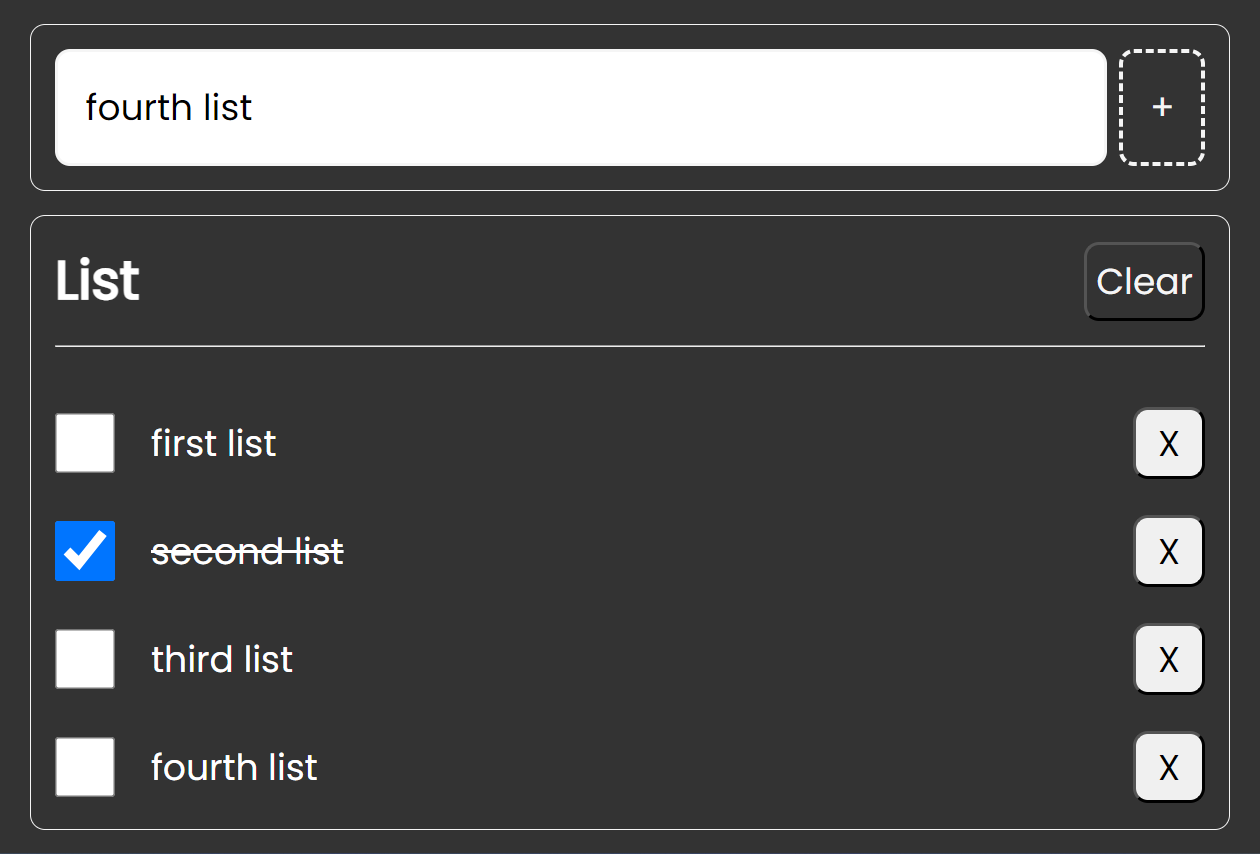Uncheck the second list checkbox
1260x854 pixels.
[x=85, y=551]
